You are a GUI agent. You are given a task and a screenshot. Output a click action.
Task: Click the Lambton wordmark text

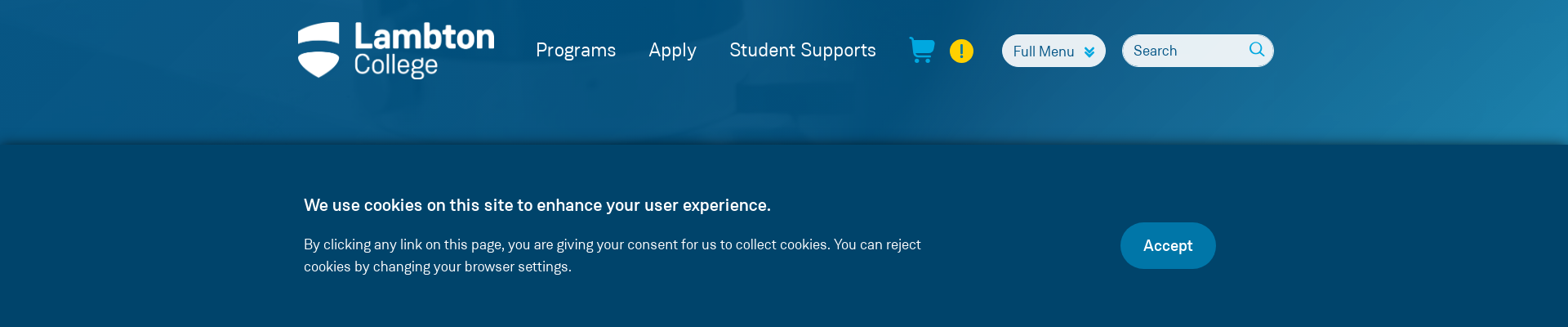(424, 37)
